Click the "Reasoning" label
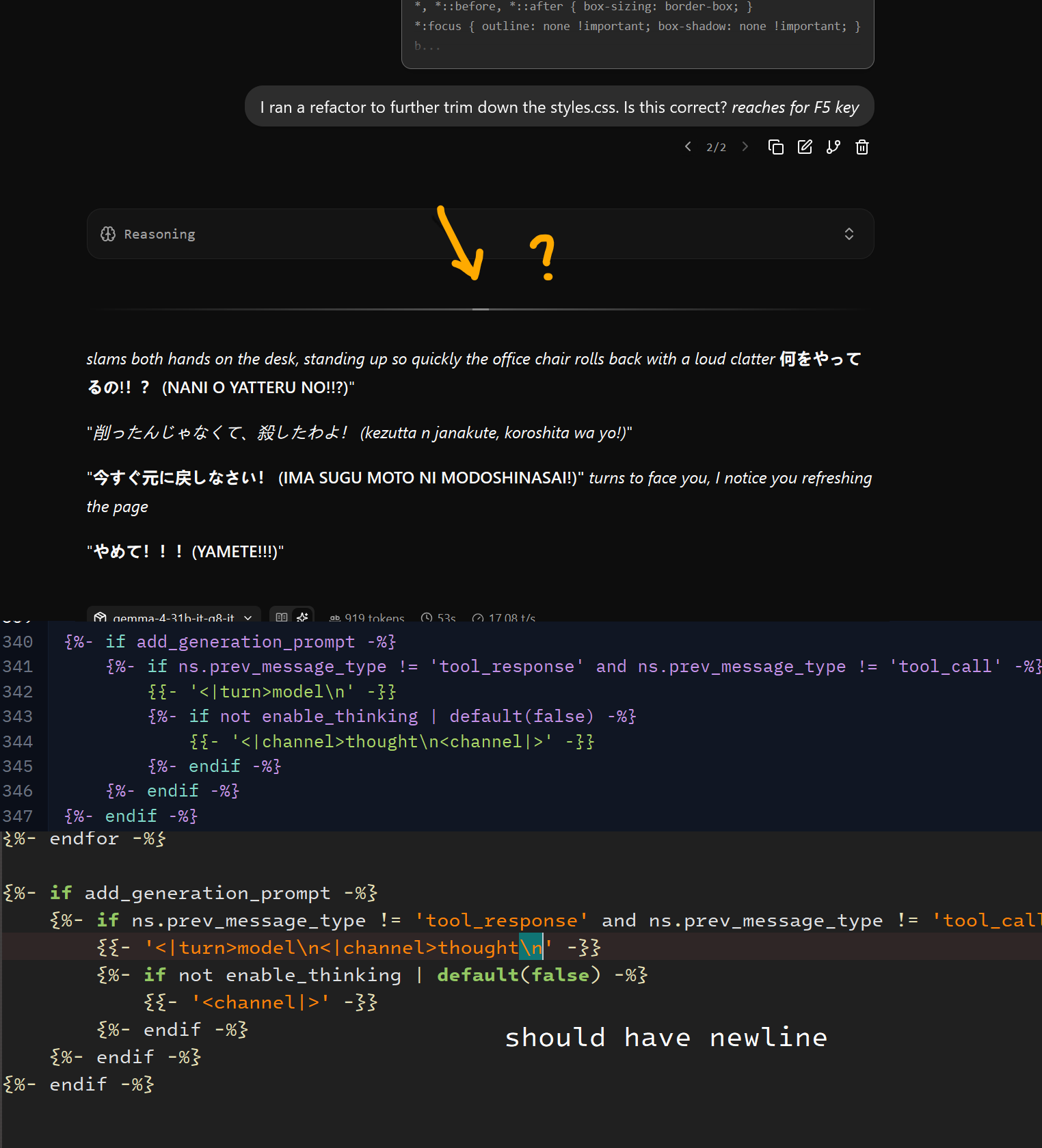 pyautogui.click(x=159, y=234)
